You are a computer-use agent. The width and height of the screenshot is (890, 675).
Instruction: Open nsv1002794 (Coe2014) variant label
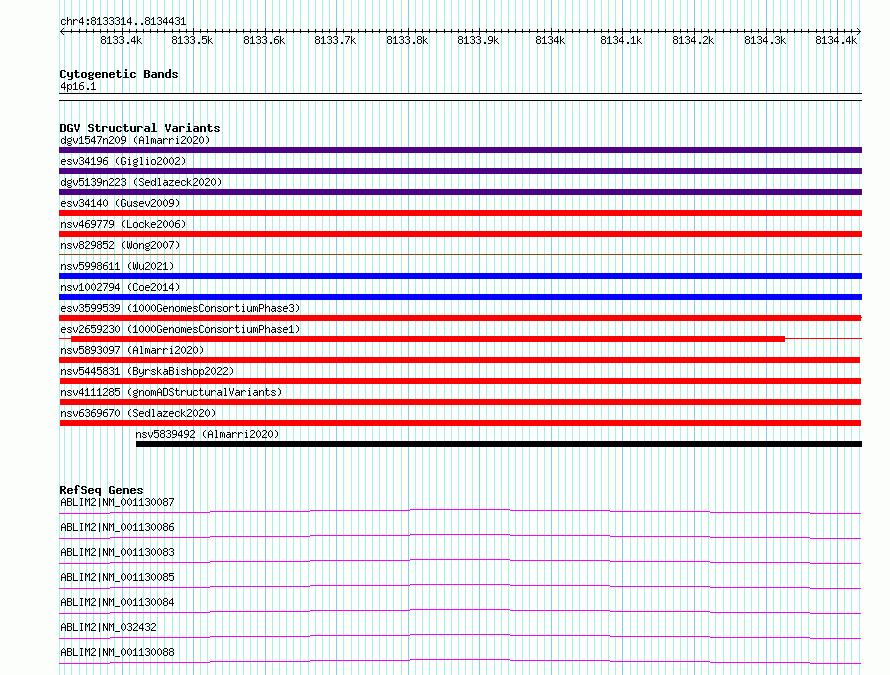click(x=120, y=287)
